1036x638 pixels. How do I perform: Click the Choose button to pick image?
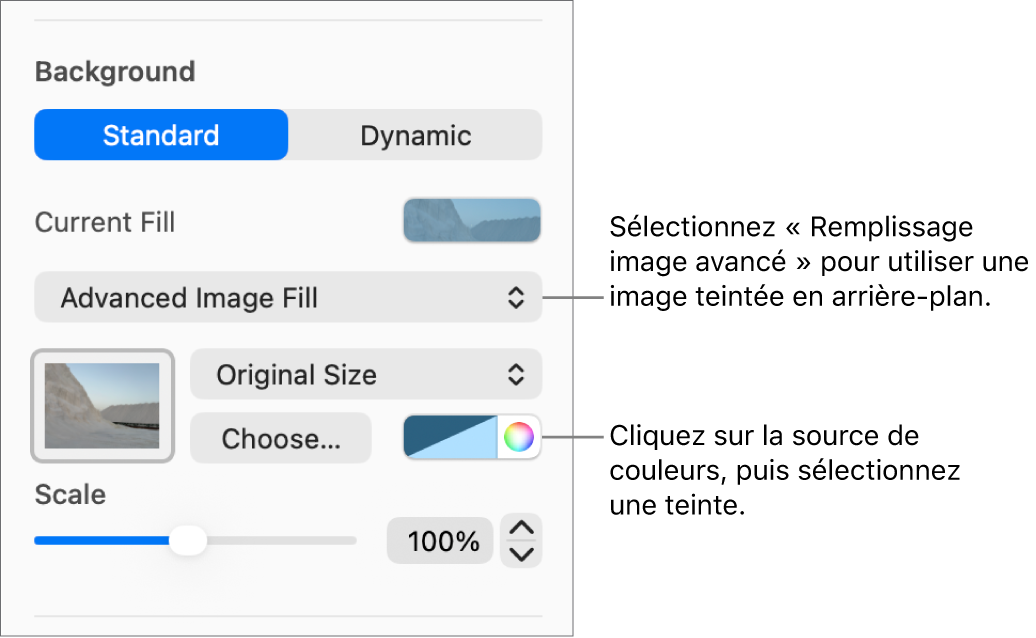[280, 437]
